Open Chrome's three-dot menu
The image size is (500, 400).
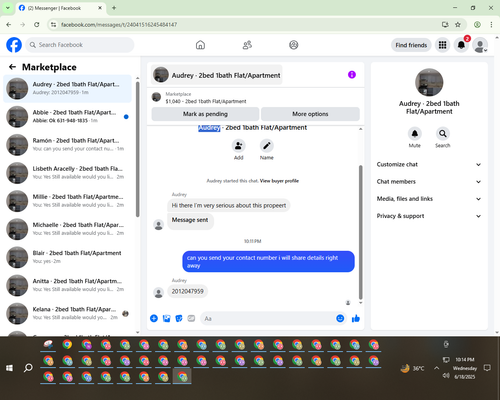click(491, 24)
